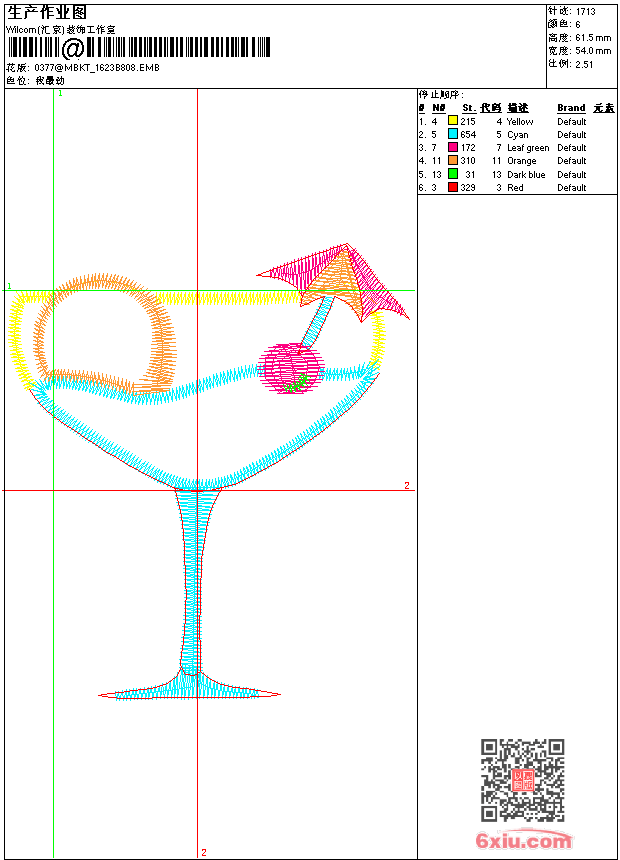Select the Dark blue row's green swatch

click(x=453, y=174)
